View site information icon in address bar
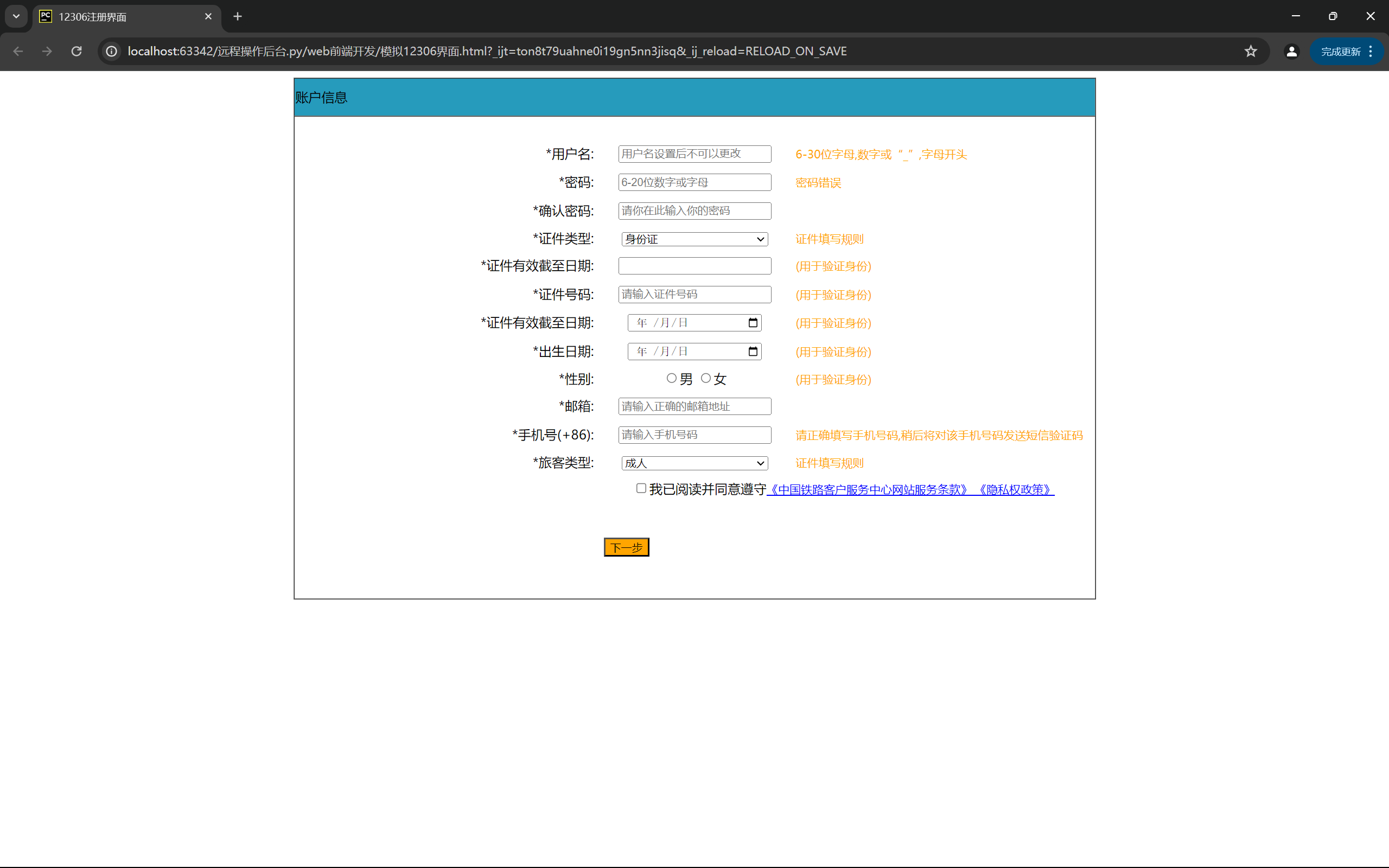1389x868 pixels. pos(112,51)
